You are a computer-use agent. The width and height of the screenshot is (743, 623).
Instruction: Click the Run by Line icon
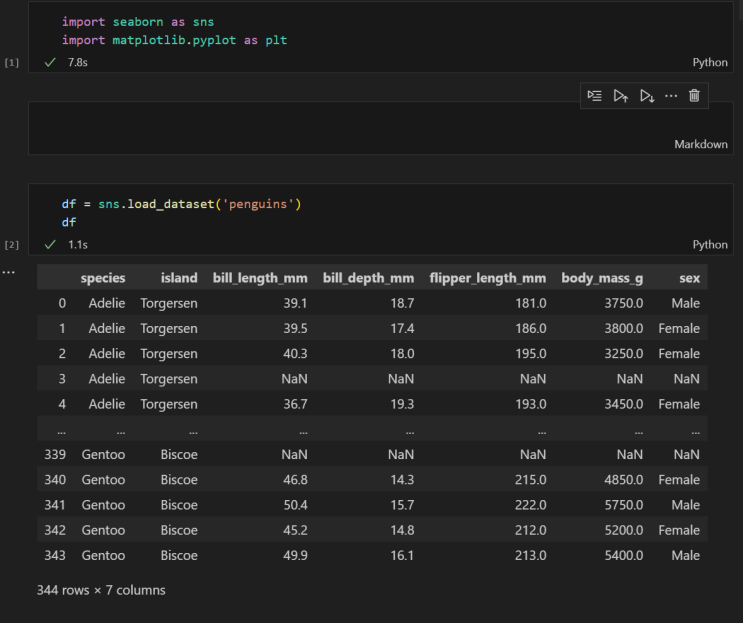(595, 96)
